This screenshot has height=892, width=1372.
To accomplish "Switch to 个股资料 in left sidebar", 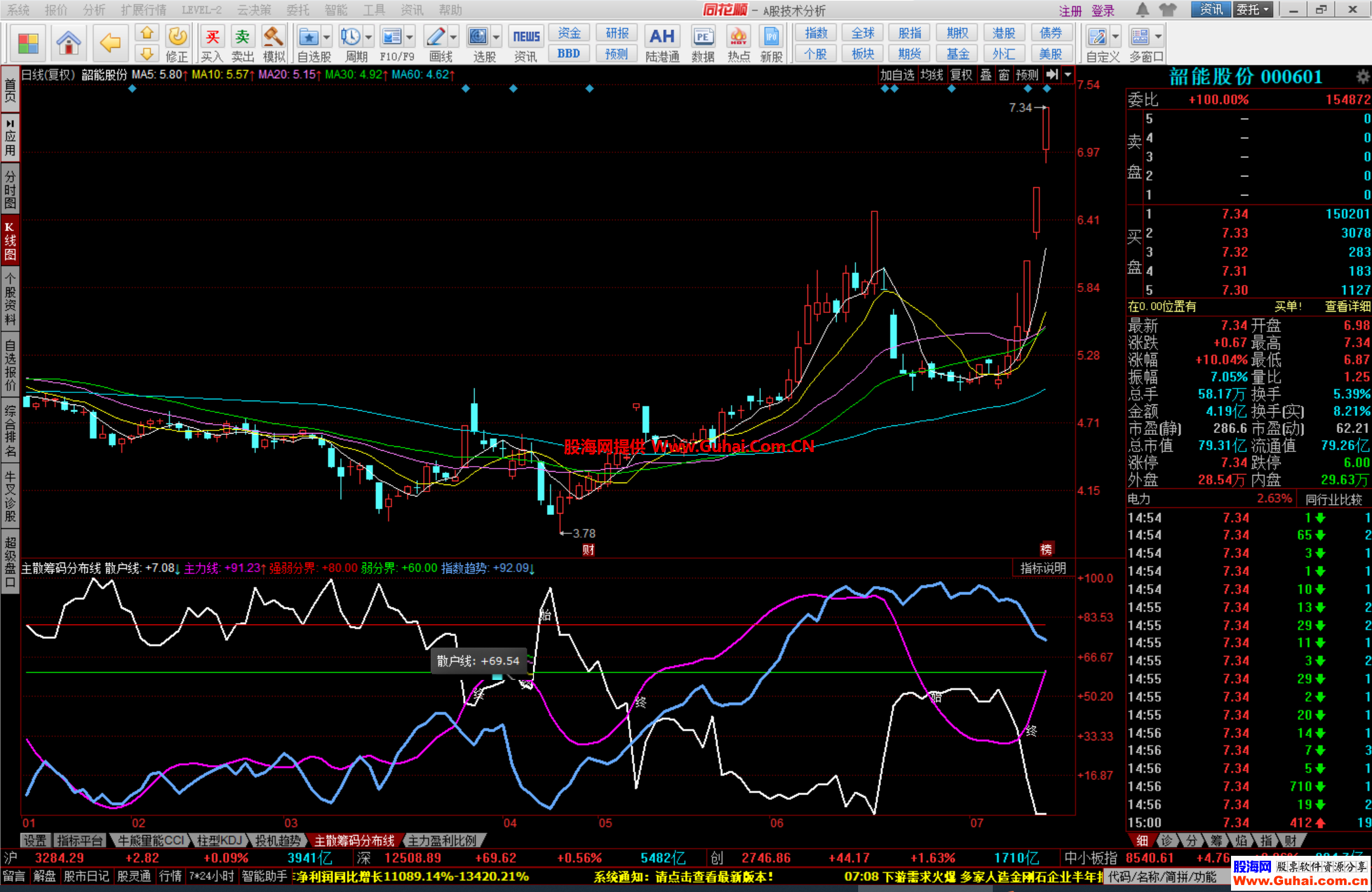I will (10, 298).
